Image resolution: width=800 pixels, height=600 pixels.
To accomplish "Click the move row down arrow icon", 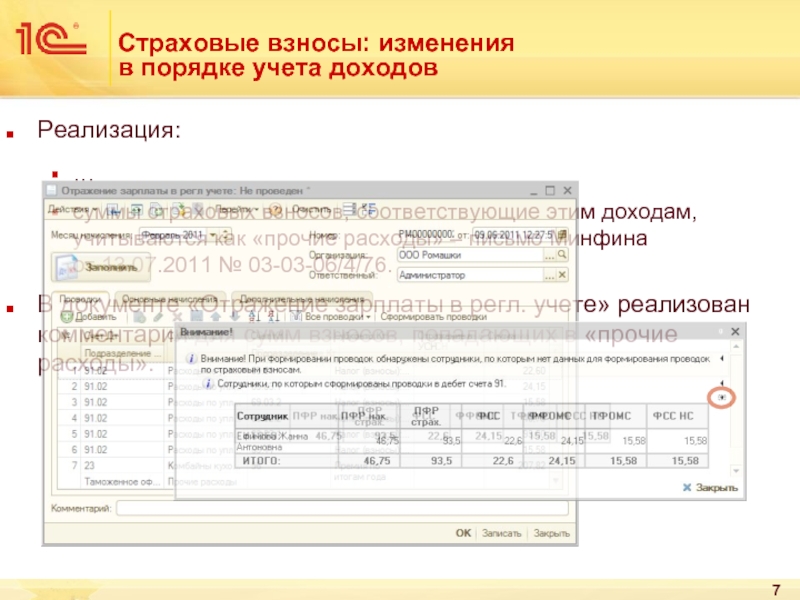I will click(x=234, y=317).
